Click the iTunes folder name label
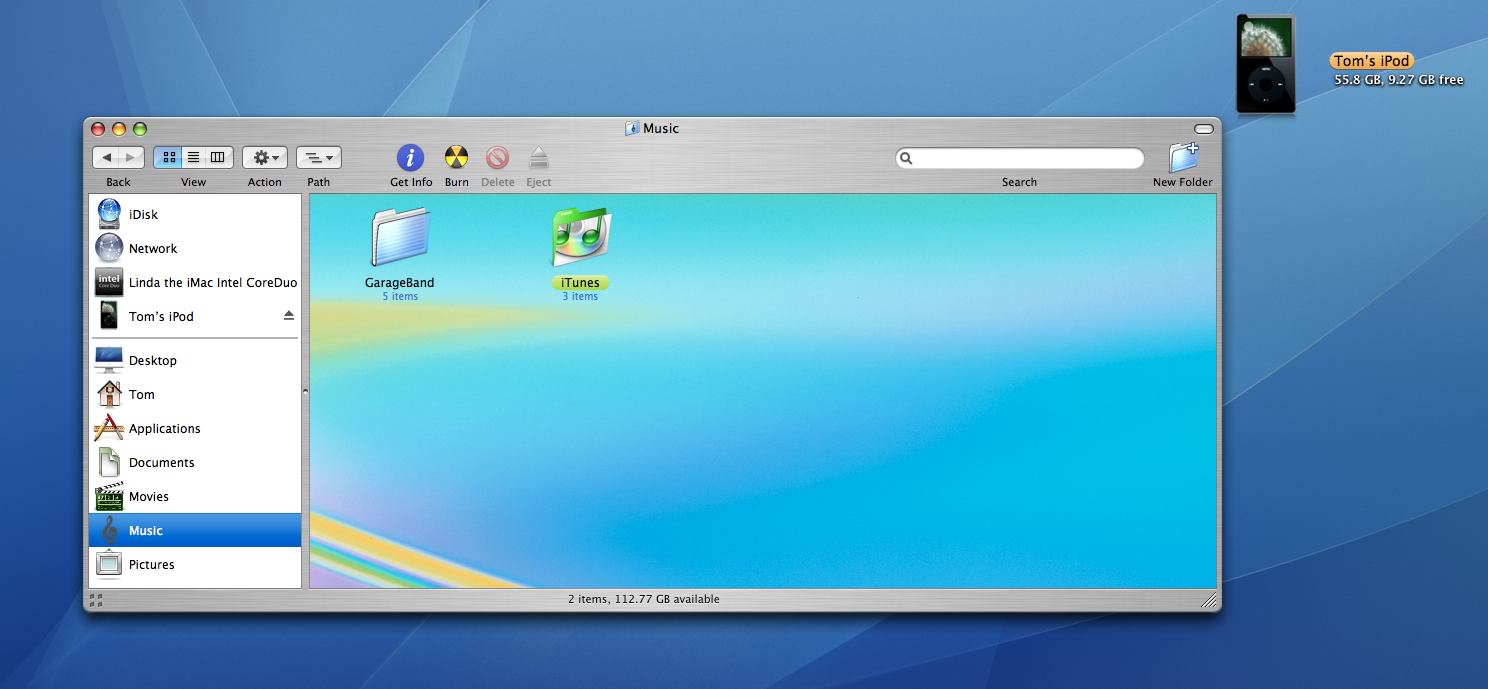1488x689 pixels. point(580,283)
